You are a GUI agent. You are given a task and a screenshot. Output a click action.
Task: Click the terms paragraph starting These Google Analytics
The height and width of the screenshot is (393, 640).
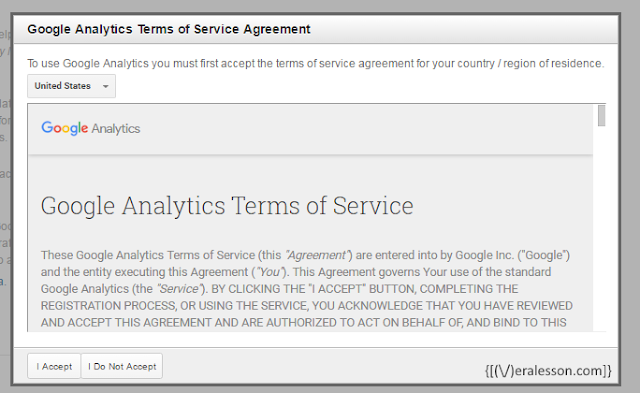307,289
